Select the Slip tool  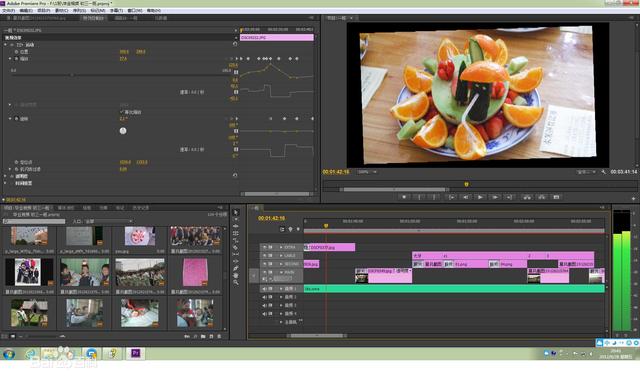(x=236, y=254)
